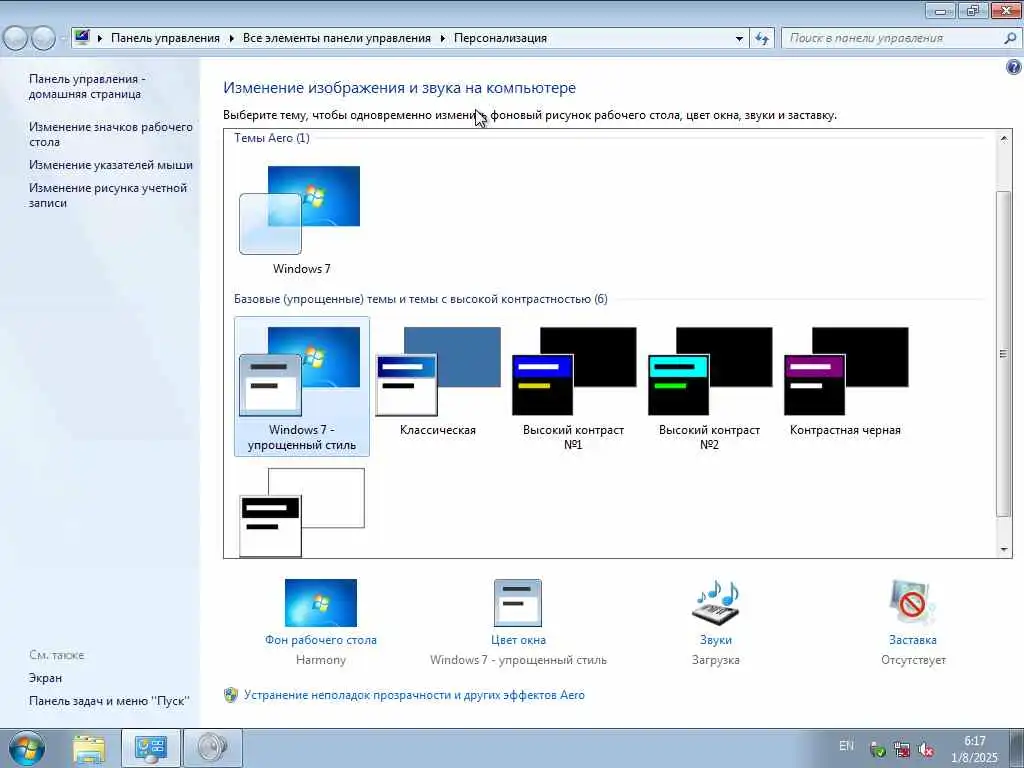Open the Звуки sound scheme icon

point(716,603)
